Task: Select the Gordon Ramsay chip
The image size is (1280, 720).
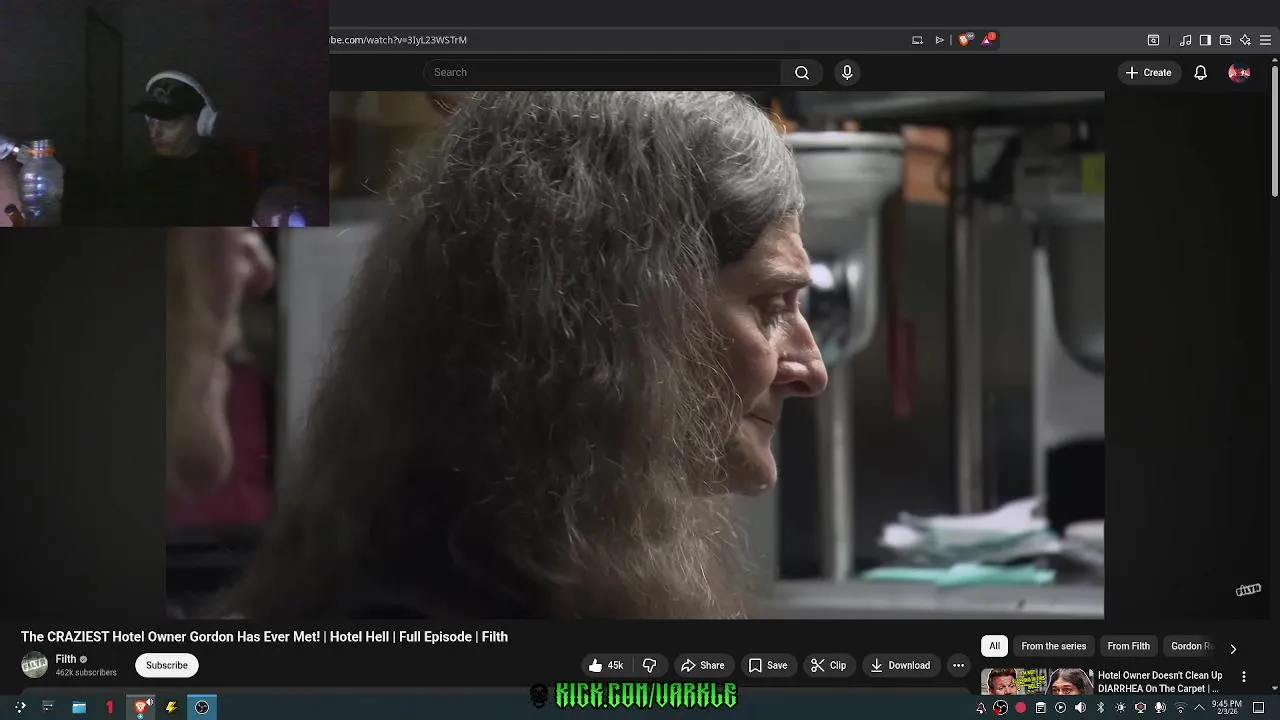Action: pyautogui.click(x=1192, y=646)
